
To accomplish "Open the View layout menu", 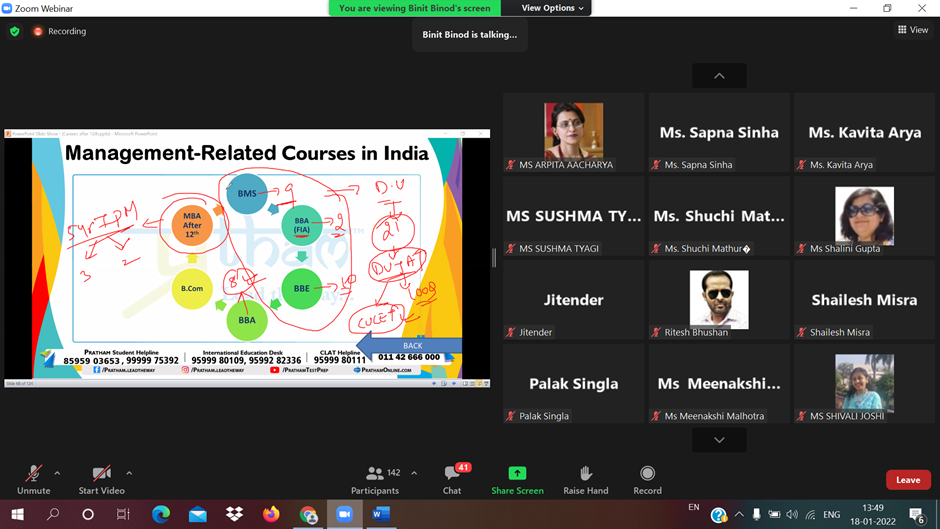I will pyautogui.click(x=913, y=30).
